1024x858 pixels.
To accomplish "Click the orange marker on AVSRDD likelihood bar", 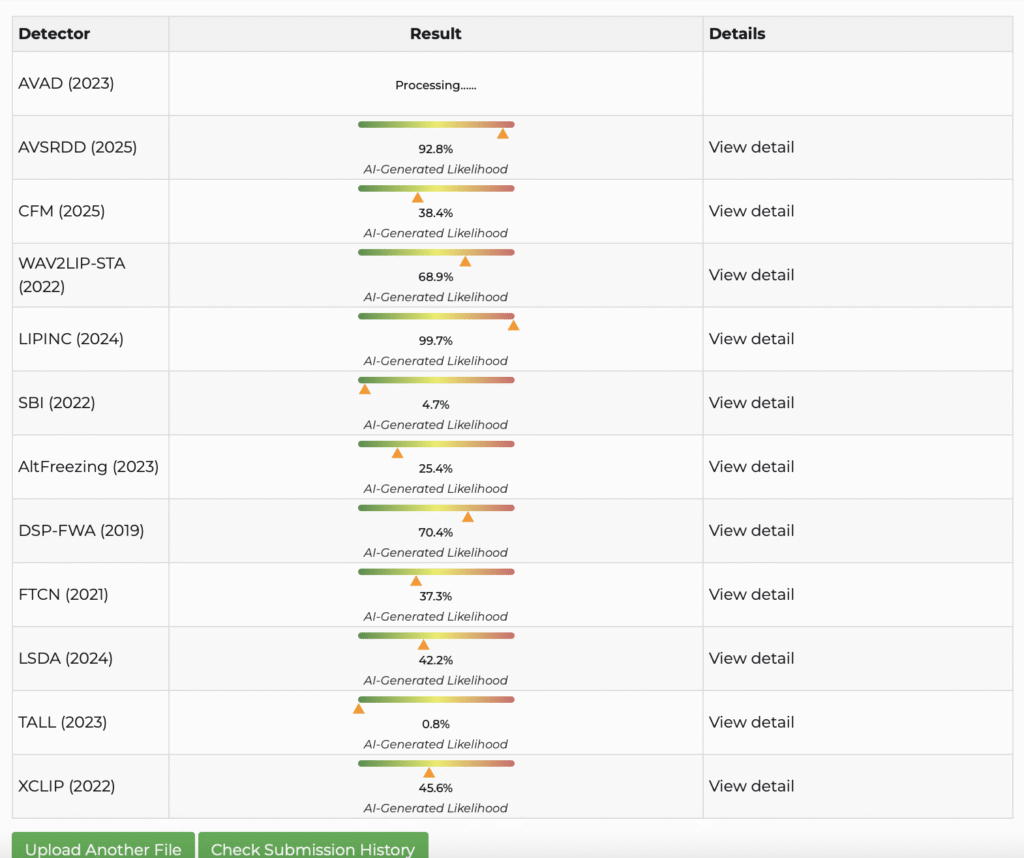I will [x=503, y=134].
